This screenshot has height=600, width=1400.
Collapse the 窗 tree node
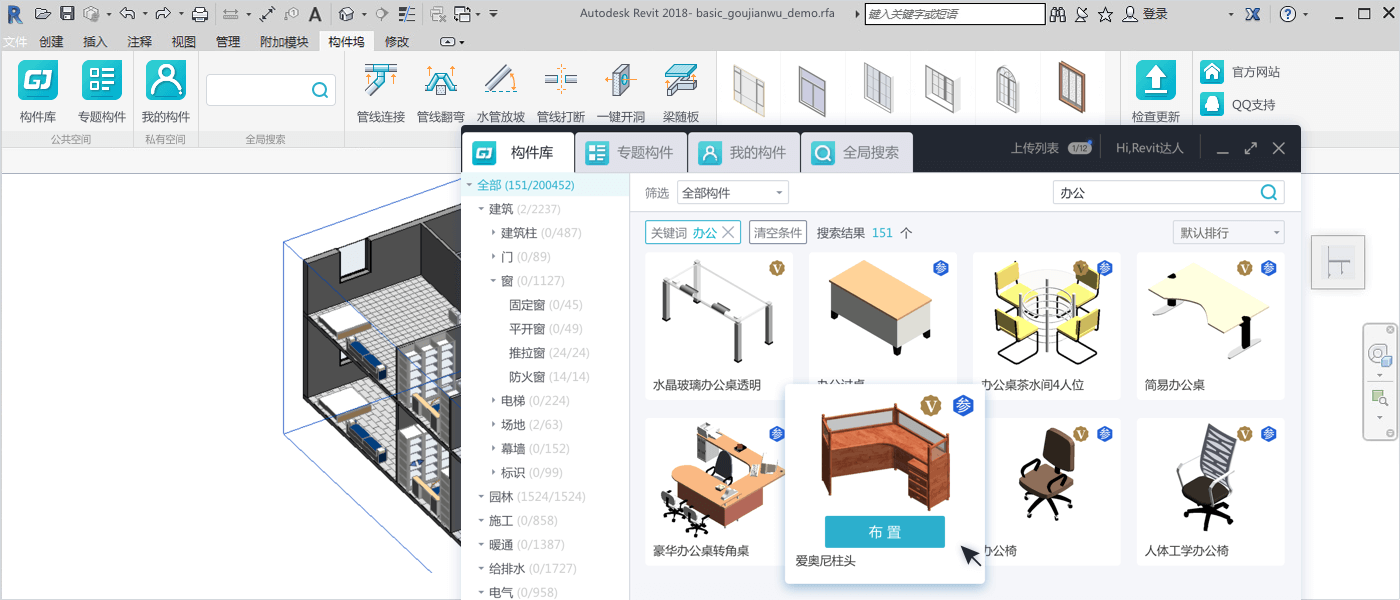(x=493, y=281)
